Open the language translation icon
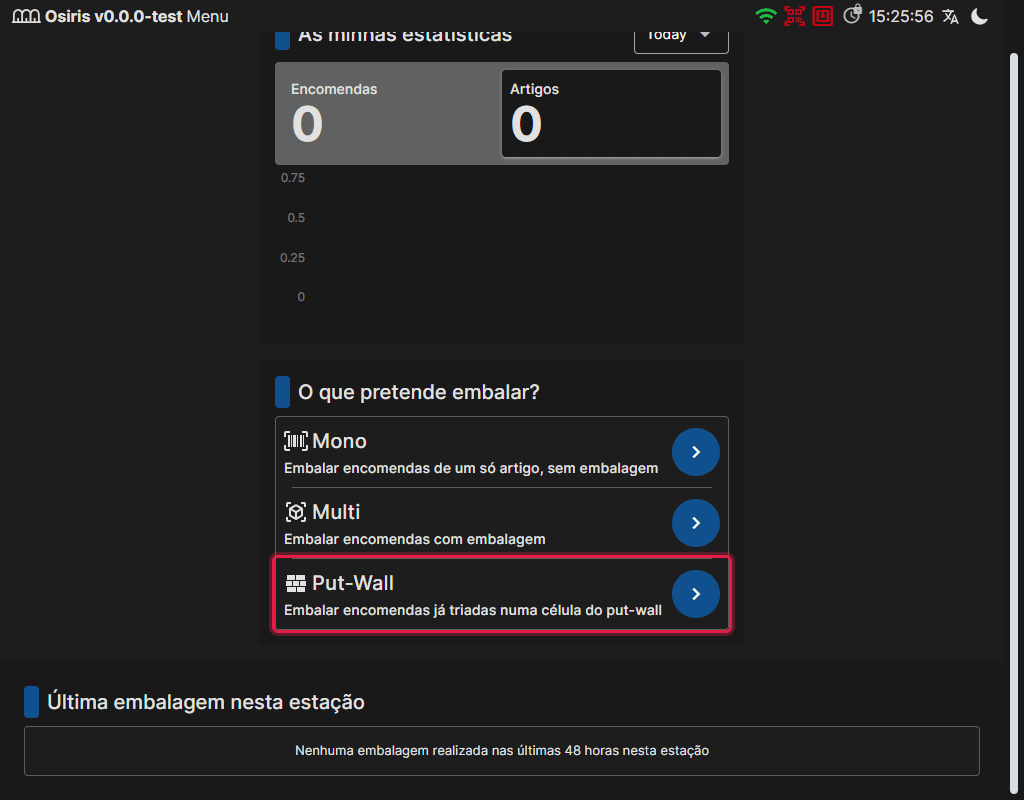This screenshot has height=800, width=1024. (x=950, y=16)
